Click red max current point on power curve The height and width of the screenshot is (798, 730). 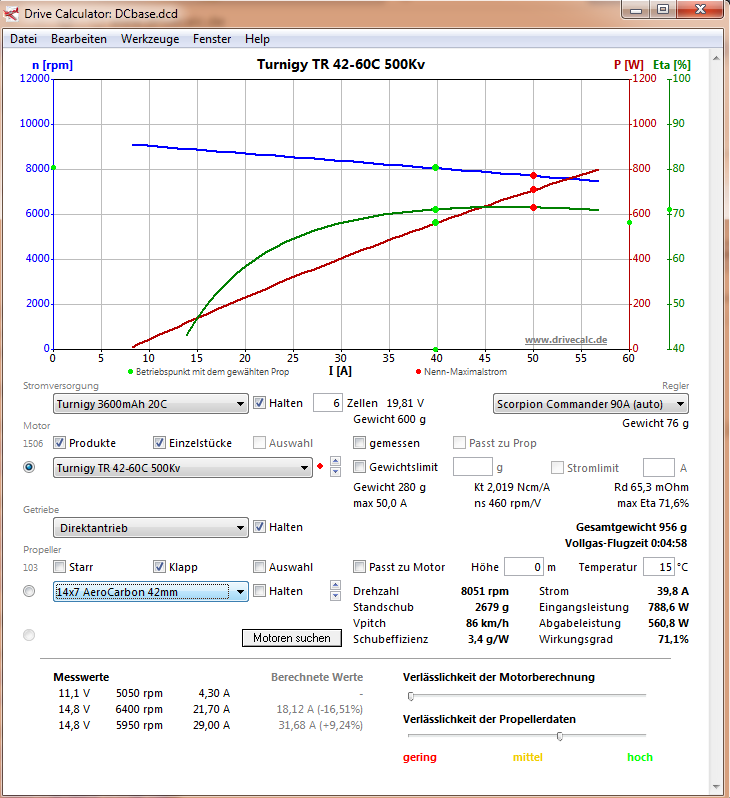point(534,189)
